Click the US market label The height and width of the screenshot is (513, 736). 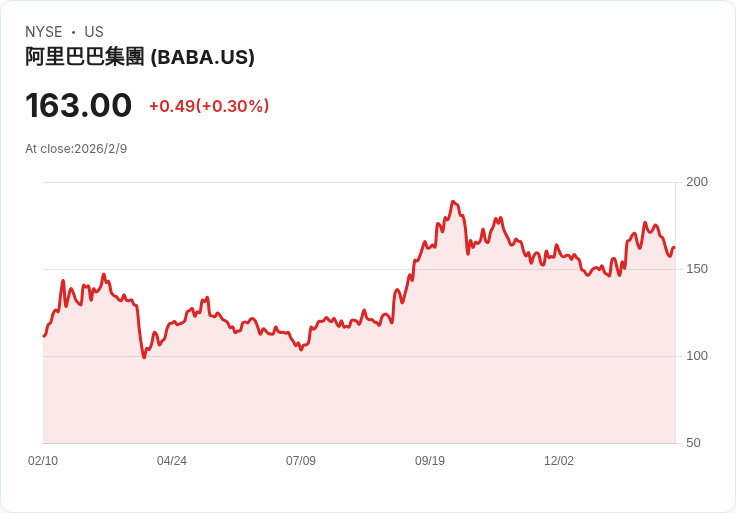point(94,32)
